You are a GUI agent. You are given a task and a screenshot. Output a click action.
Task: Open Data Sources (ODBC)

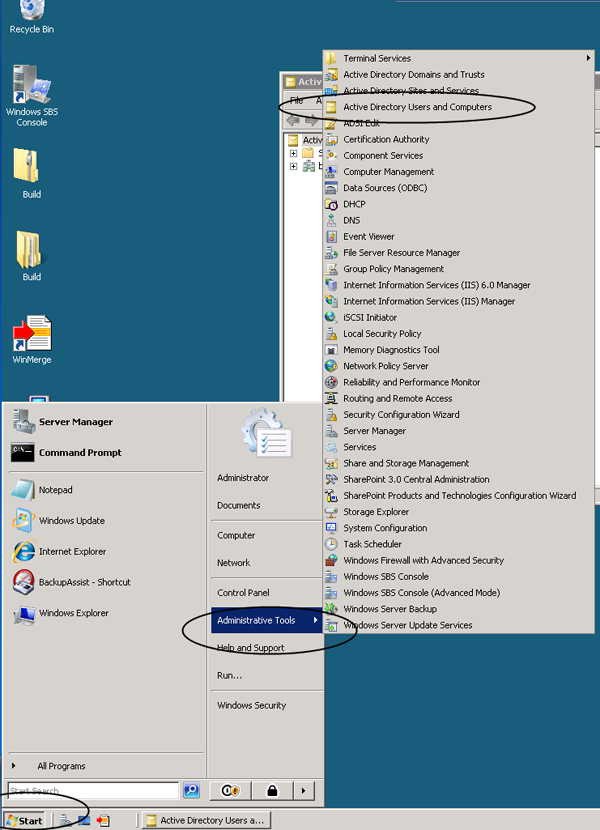(x=459, y=188)
